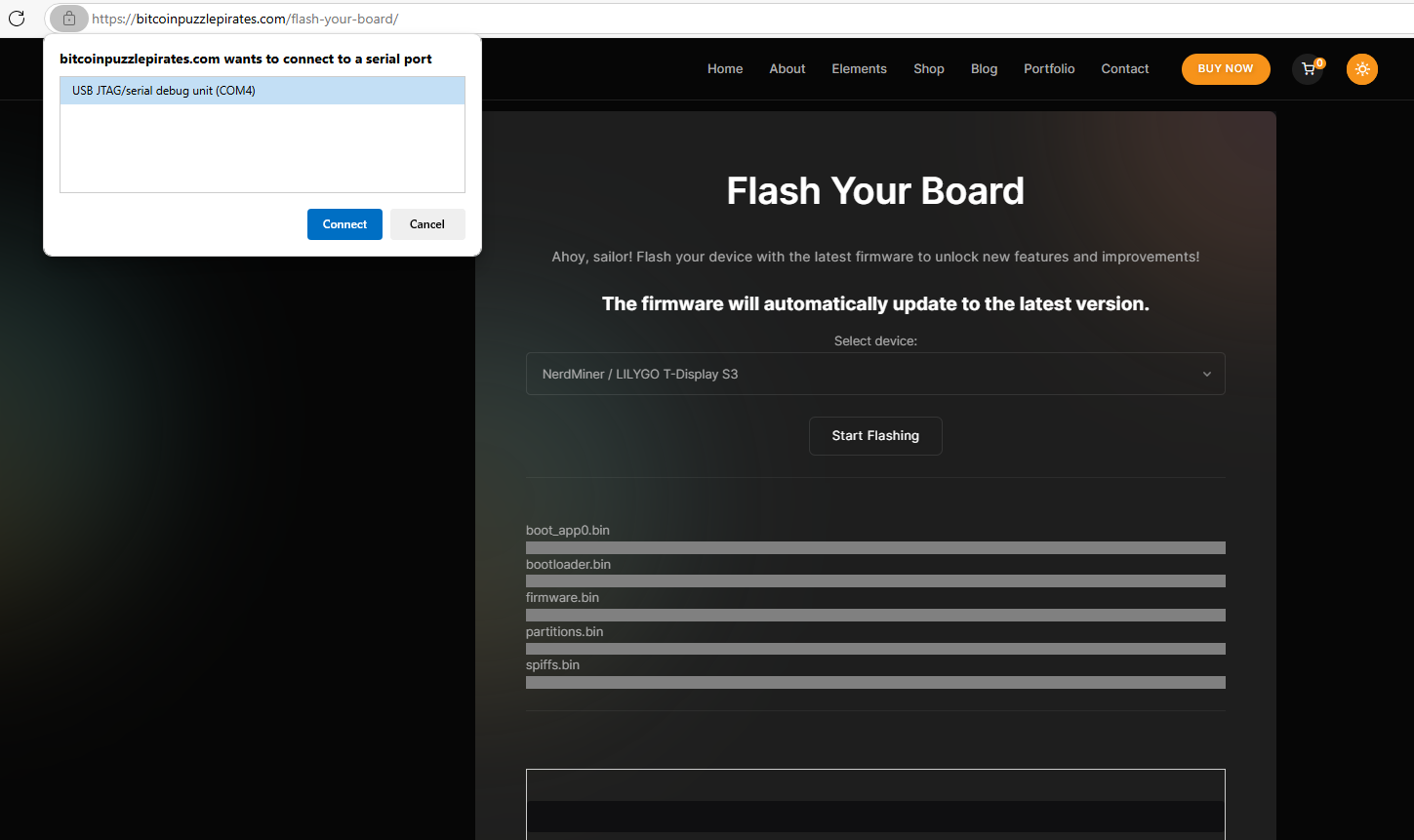
Task: Cancel the serial port dialog
Action: point(426,224)
